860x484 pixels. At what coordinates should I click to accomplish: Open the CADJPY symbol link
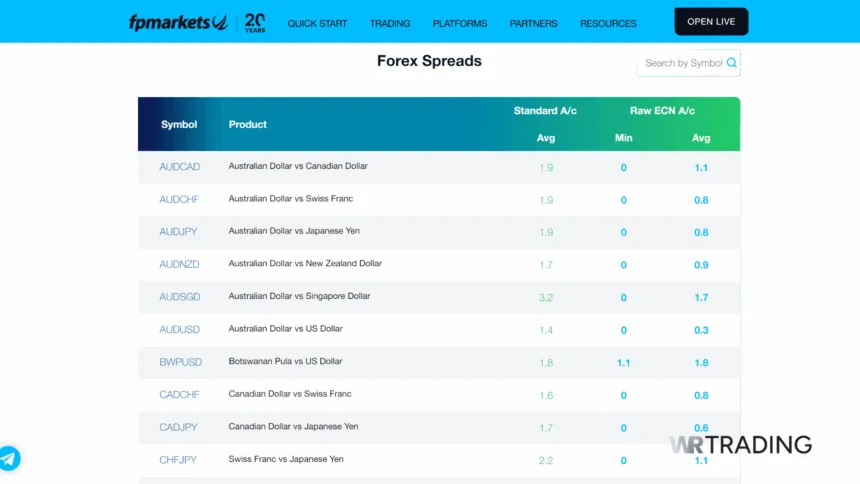[178, 427]
